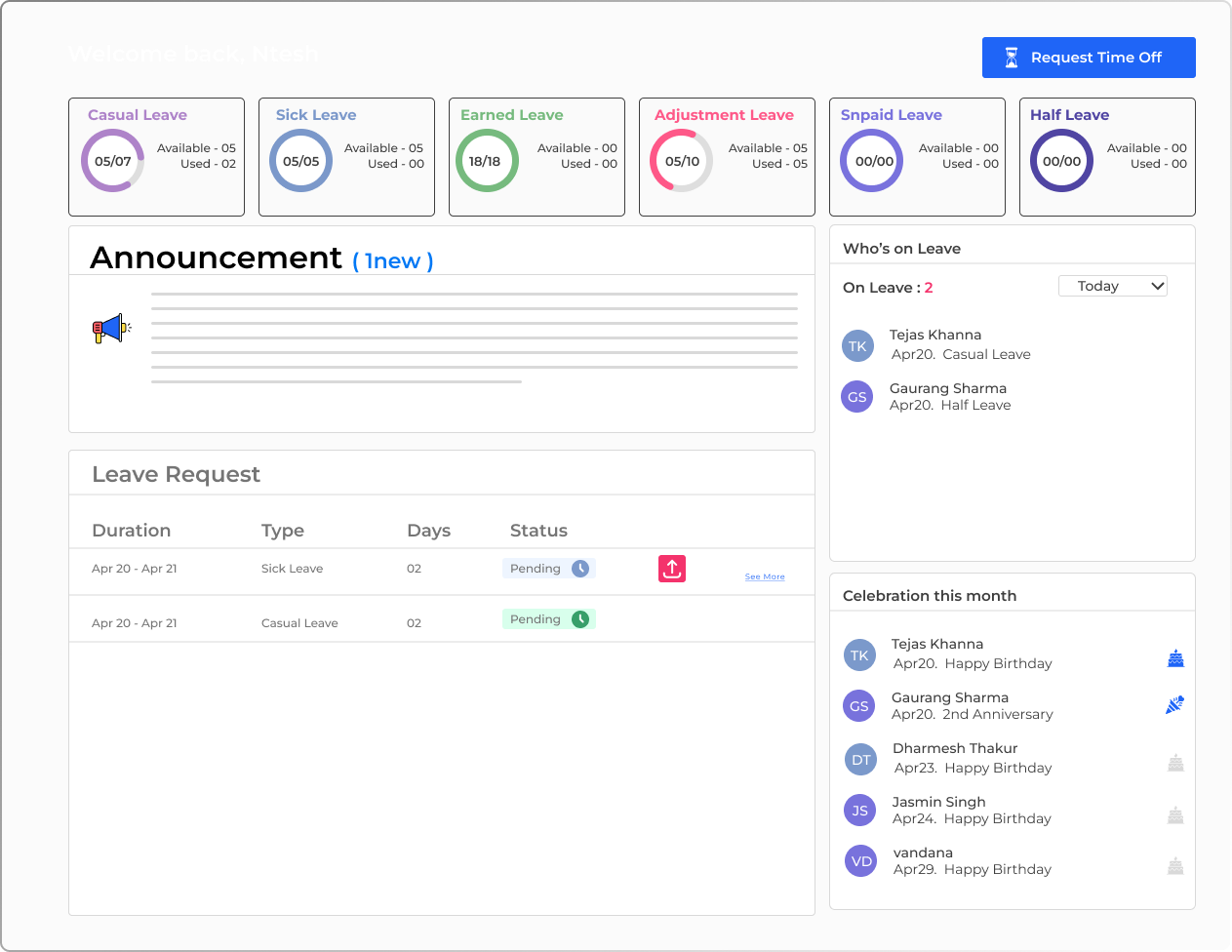The image size is (1232, 952).
Task: Click the Sick Leave 05/05 progress ring
Action: [x=301, y=161]
